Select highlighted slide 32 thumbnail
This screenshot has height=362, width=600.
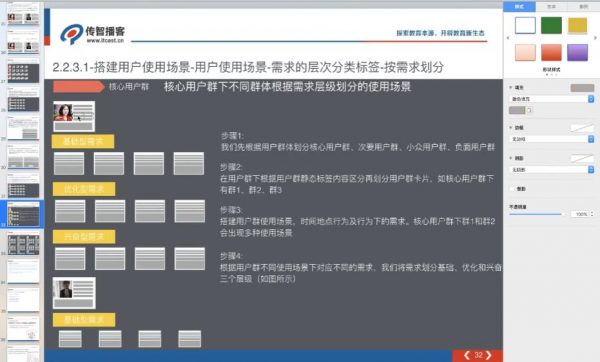click(23, 215)
